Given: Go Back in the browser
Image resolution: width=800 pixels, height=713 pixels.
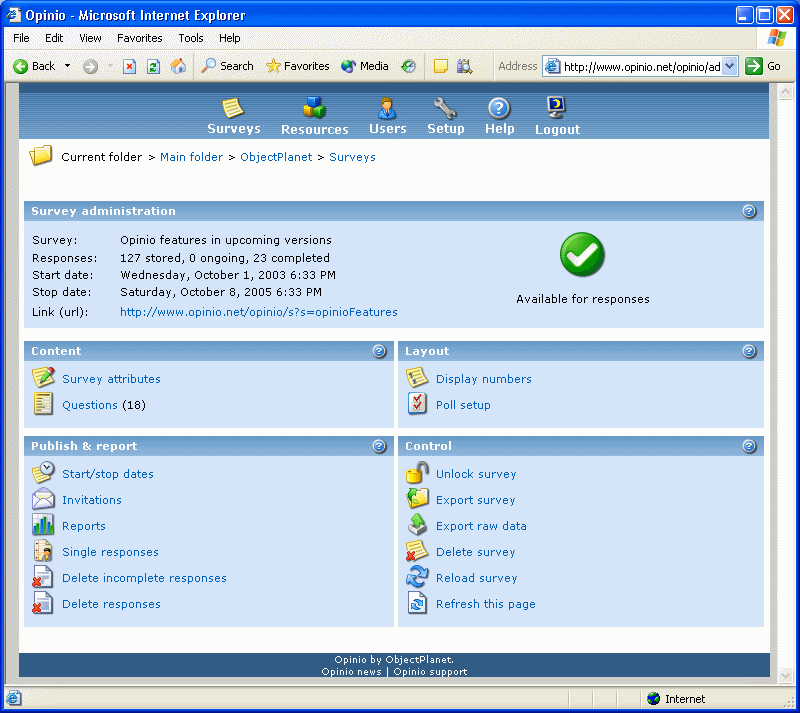Looking at the screenshot, I should pos(34,66).
